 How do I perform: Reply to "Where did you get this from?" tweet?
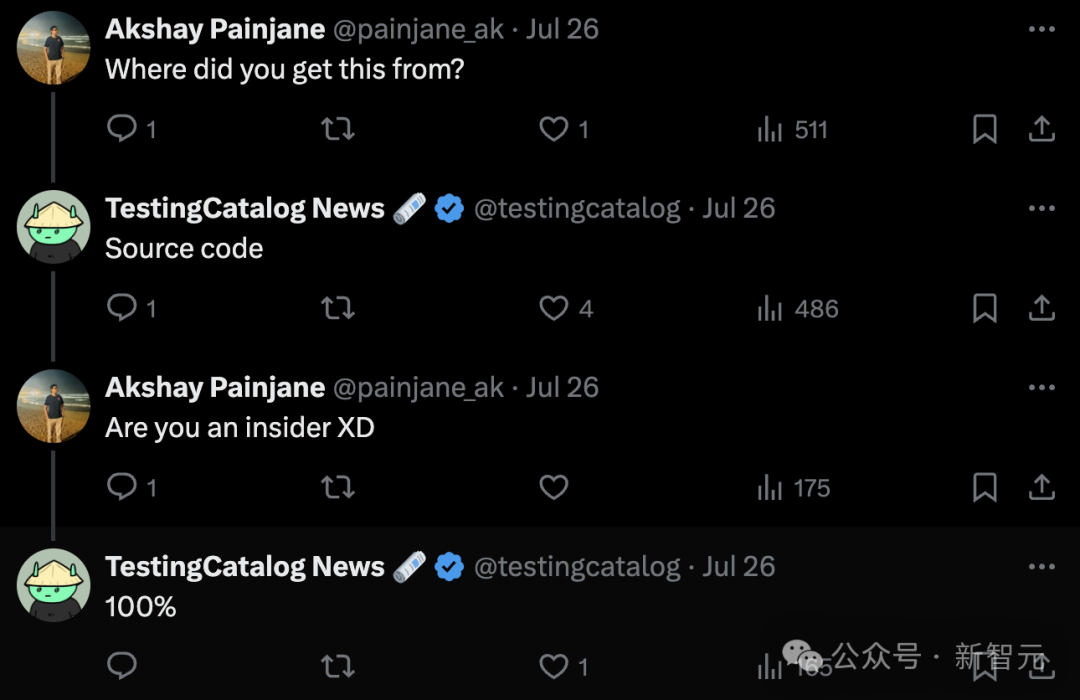pos(122,129)
